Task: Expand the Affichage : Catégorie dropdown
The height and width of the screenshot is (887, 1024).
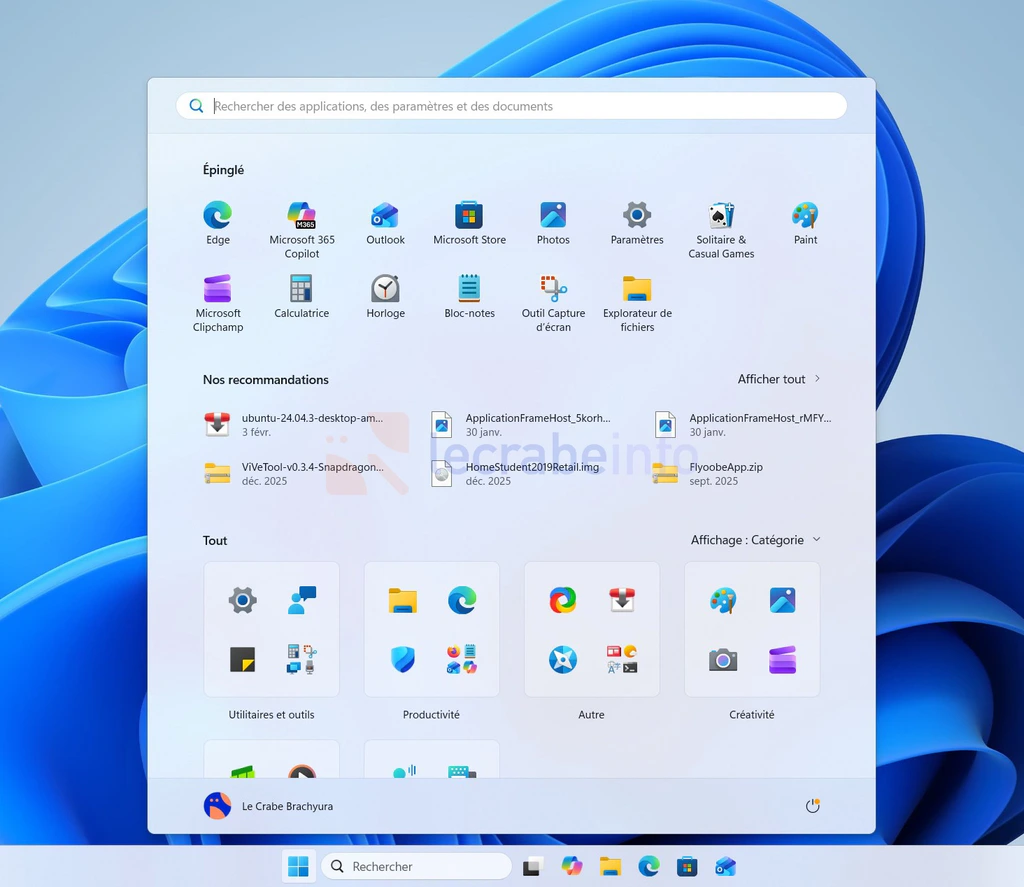Action: point(756,540)
